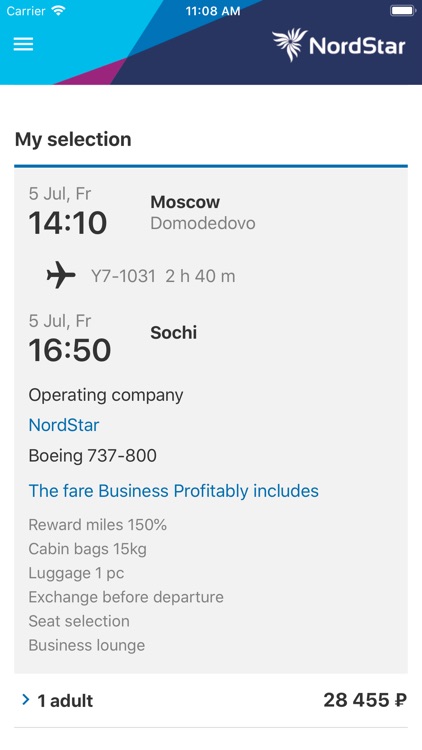Image resolution: width=422 pixels, height=750 pixels.
Task: Tap the total price 28 455 ₽
Action: coord(365,700)
